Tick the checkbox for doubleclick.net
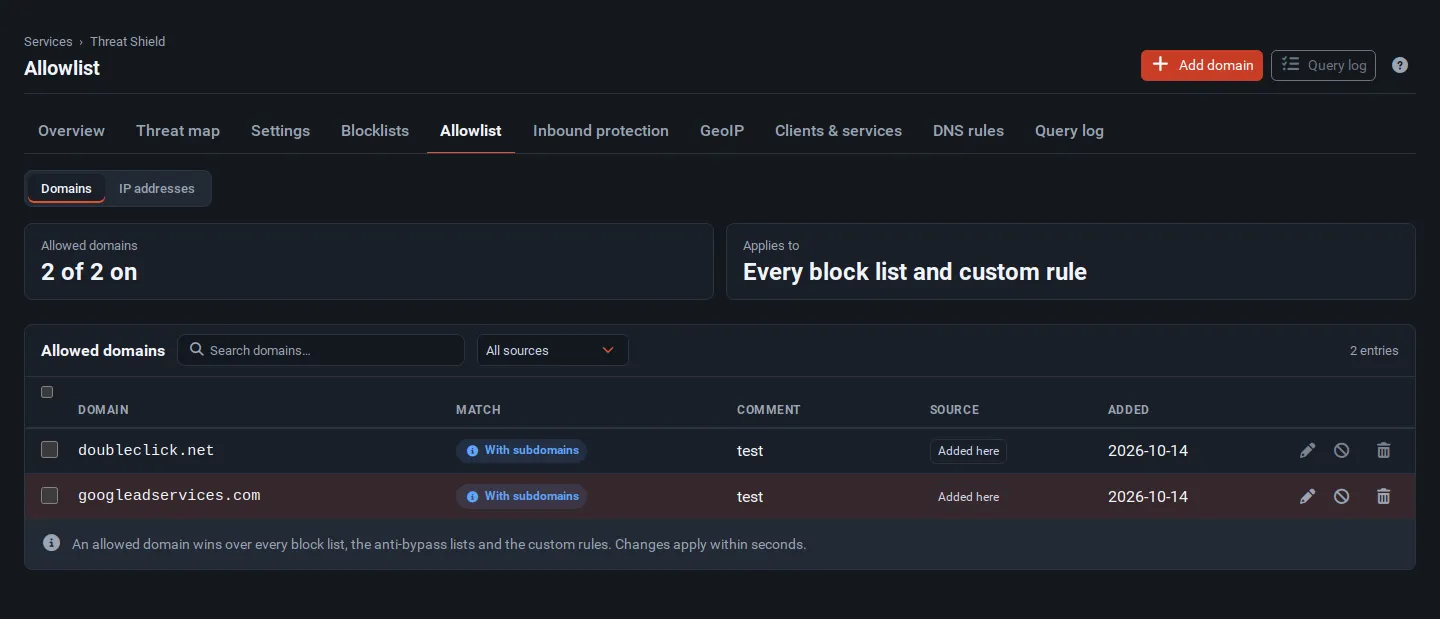Image resolution: width=1440 pixels, height=619 pixels. [49, 450]
